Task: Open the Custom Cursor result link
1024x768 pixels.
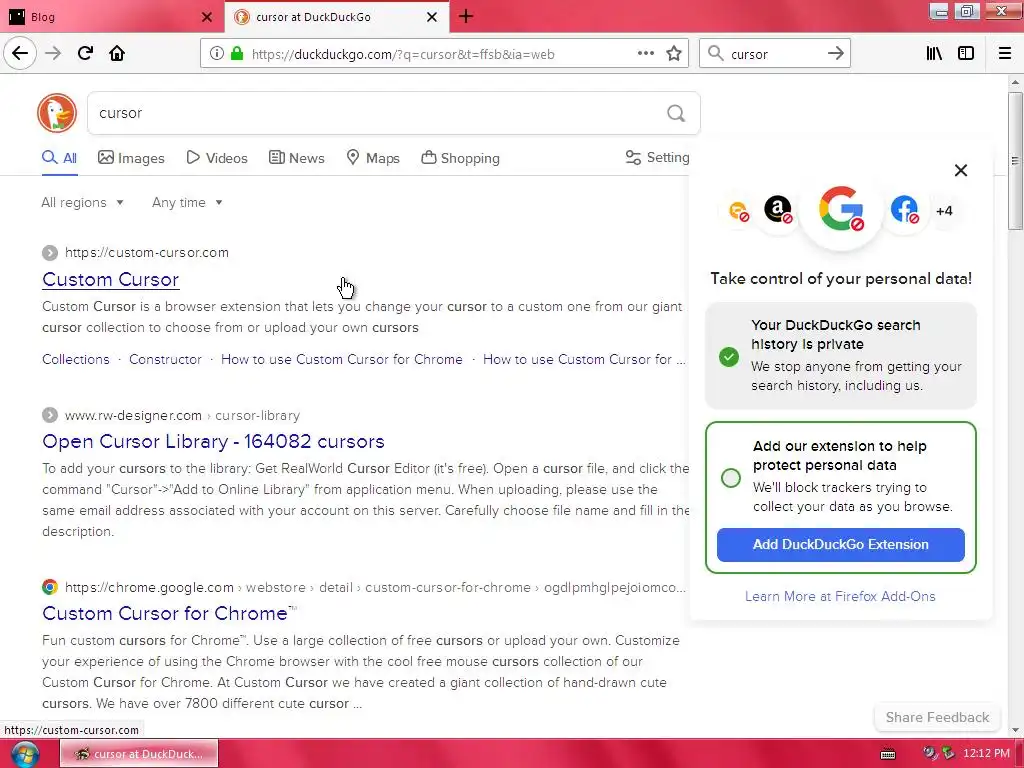Action: 110,280
